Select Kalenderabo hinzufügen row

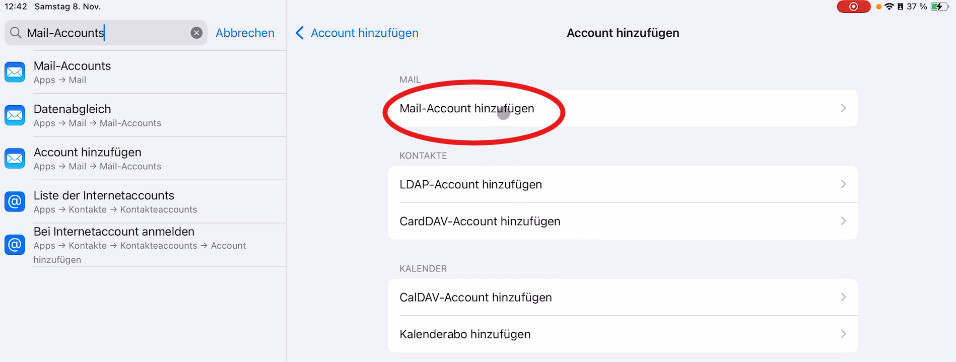pyautogui.click(x=622, y=335)
